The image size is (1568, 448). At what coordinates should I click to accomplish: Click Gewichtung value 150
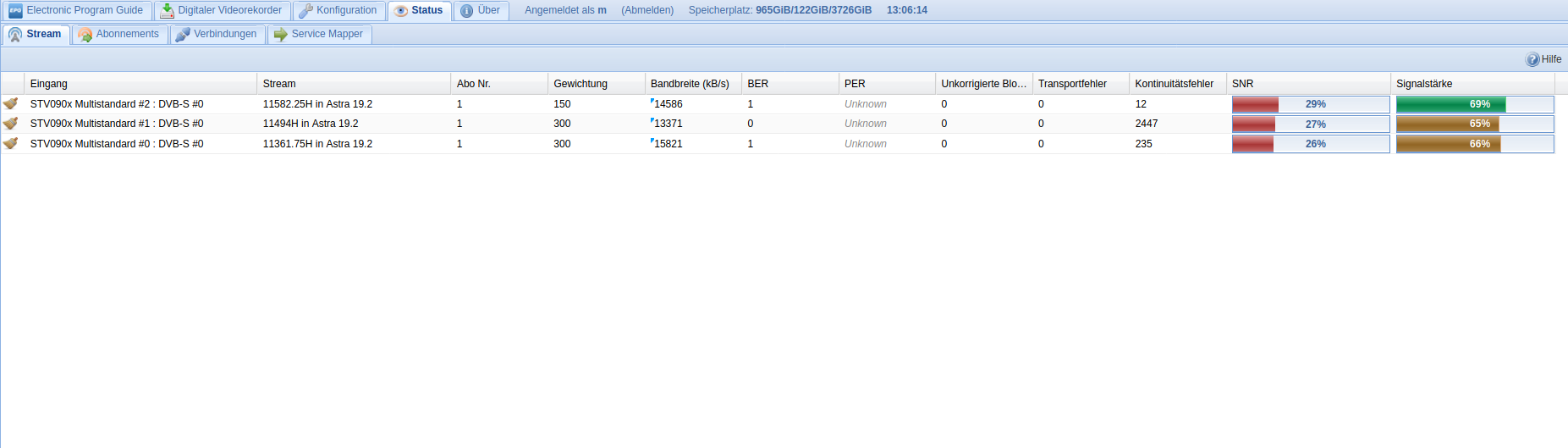[x=562, y=104]
